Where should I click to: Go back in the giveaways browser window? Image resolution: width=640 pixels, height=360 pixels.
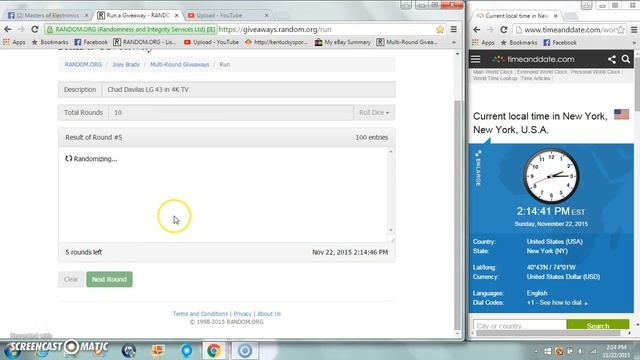point(7,29)
